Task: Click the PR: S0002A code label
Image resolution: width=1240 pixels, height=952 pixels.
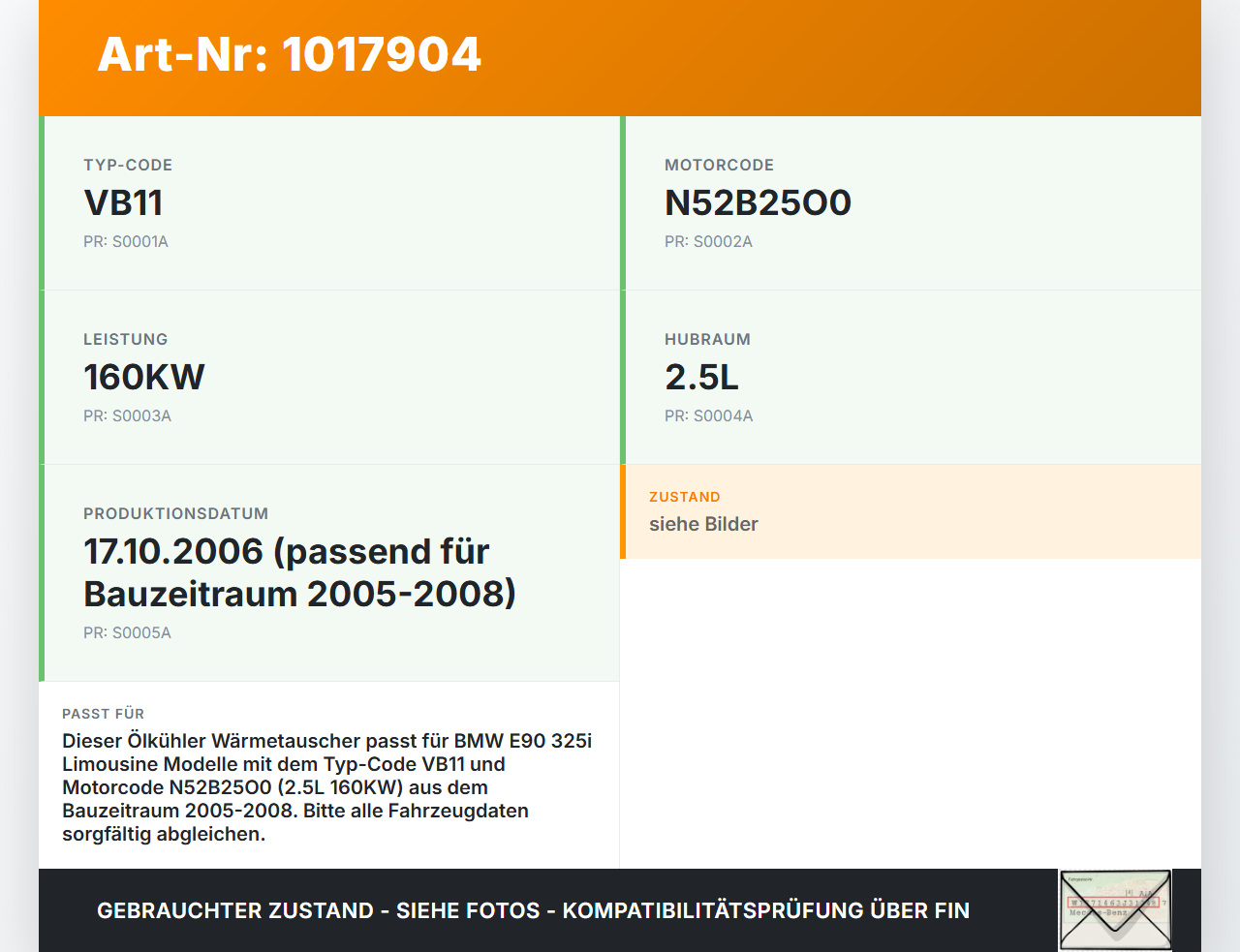Action: coord(708,241)
